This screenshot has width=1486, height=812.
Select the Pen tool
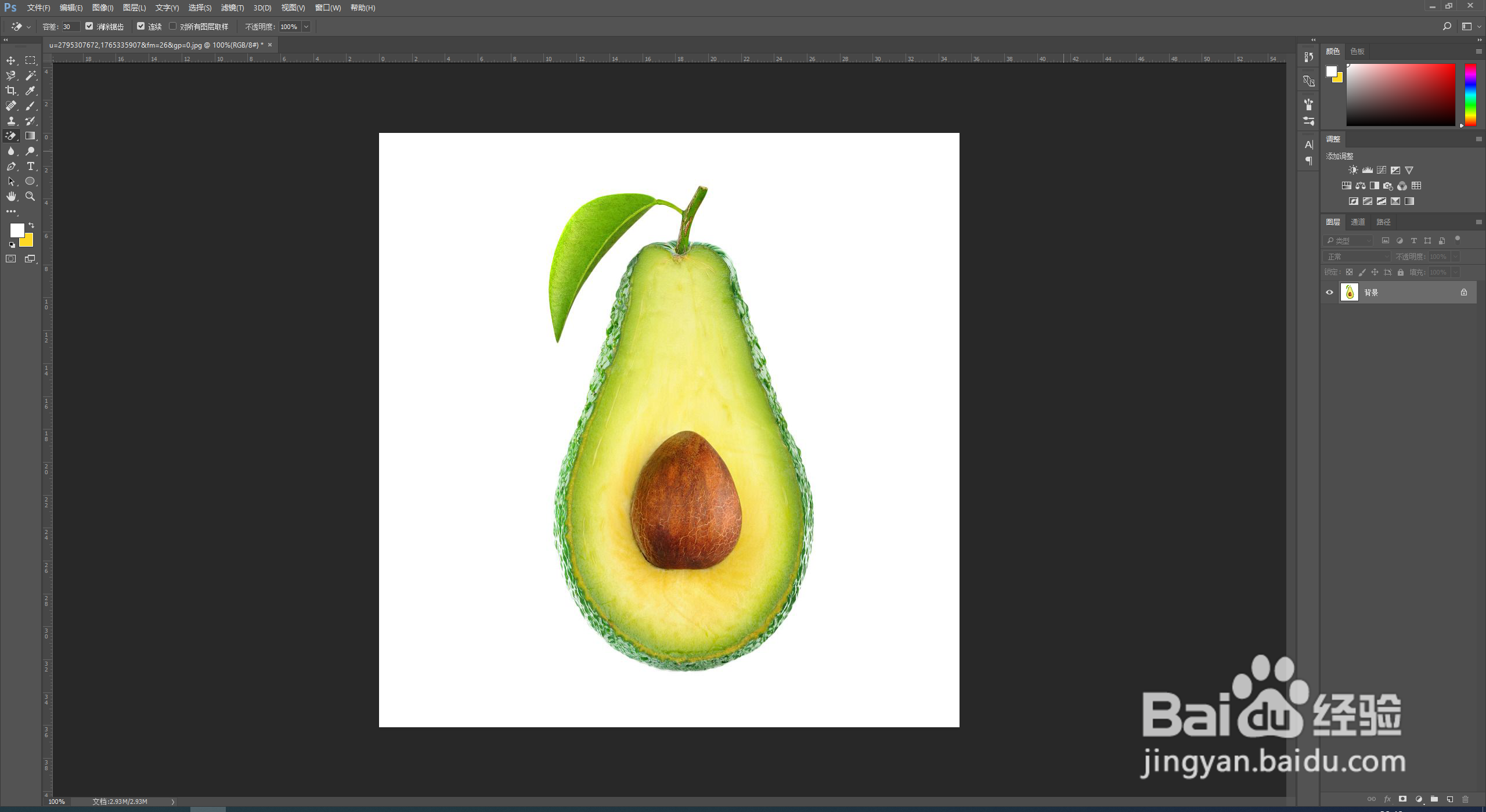click(10, 166)
